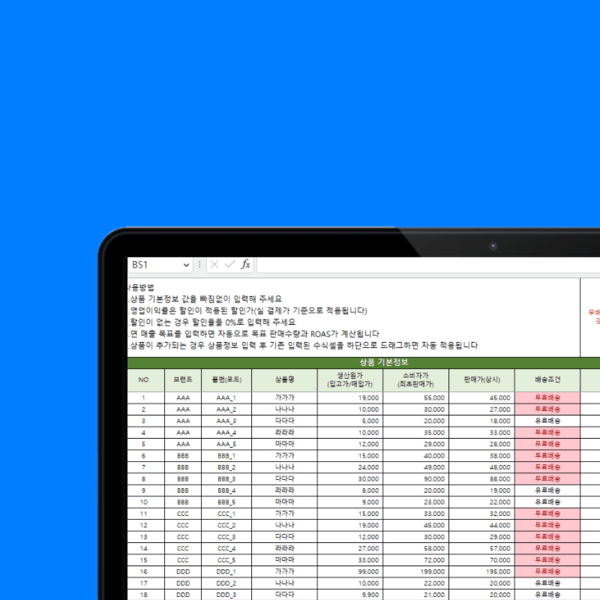Select the 유료배송 cell in row 3
Image resolution: width=600 pixels, height=600 pixels.
point(548,421)
